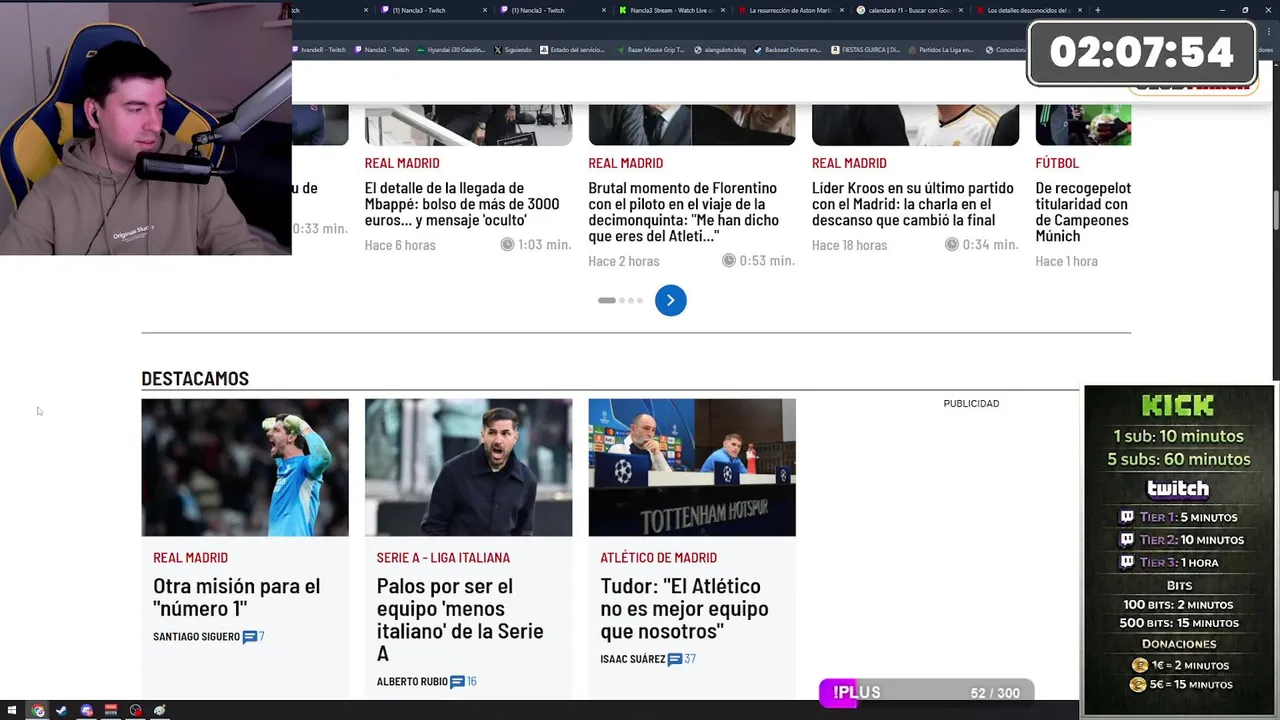1280x720 pixels.
Task: Open Backseat Drivers bookmark
Action: pos(788,49)
